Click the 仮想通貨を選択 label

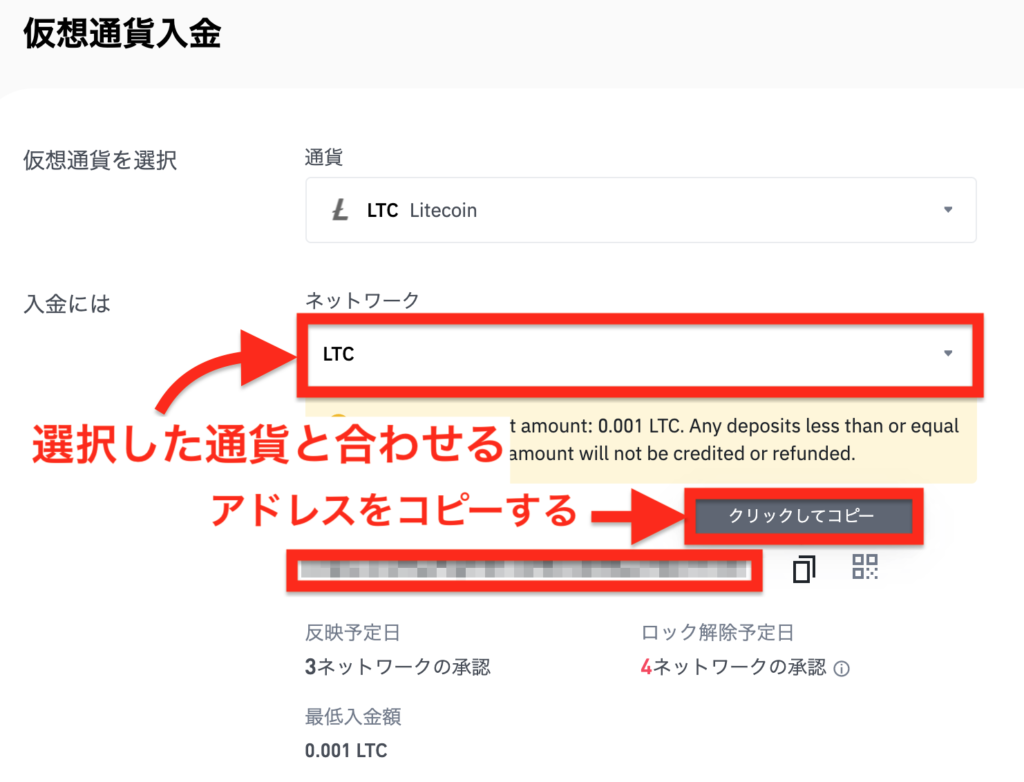click(x=100, y=160)
